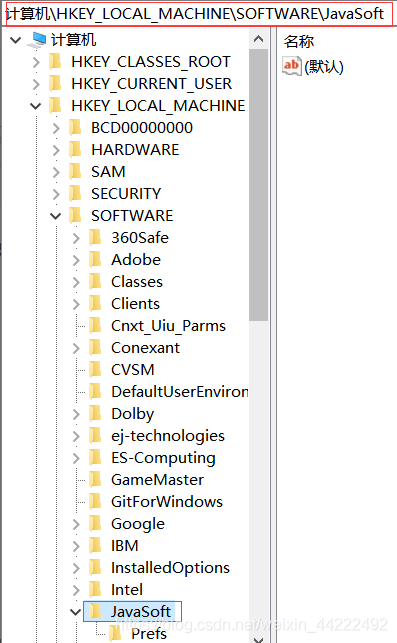
Task: Click the tree scrollbar down arrow
Action: point(258,639)
